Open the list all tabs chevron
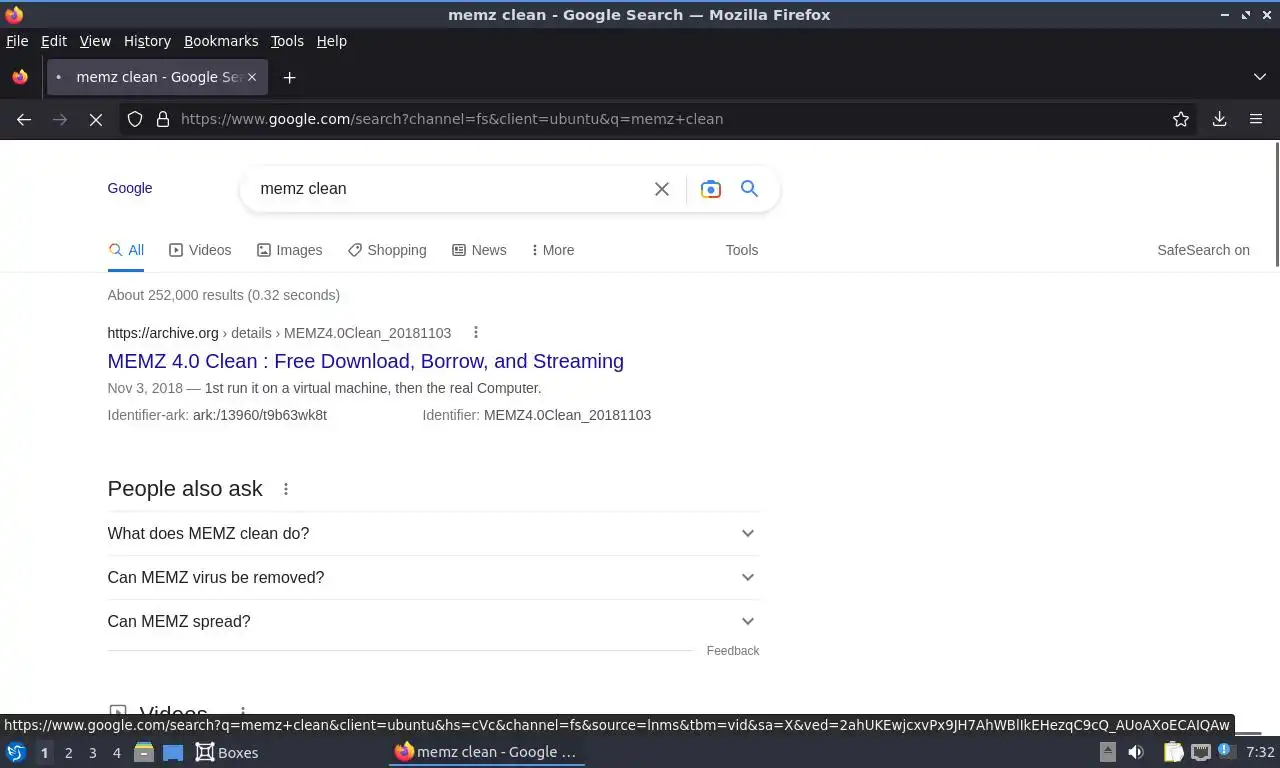Image resolution: width=1280 pixels, height=768 pixels. coord(1259,77)
